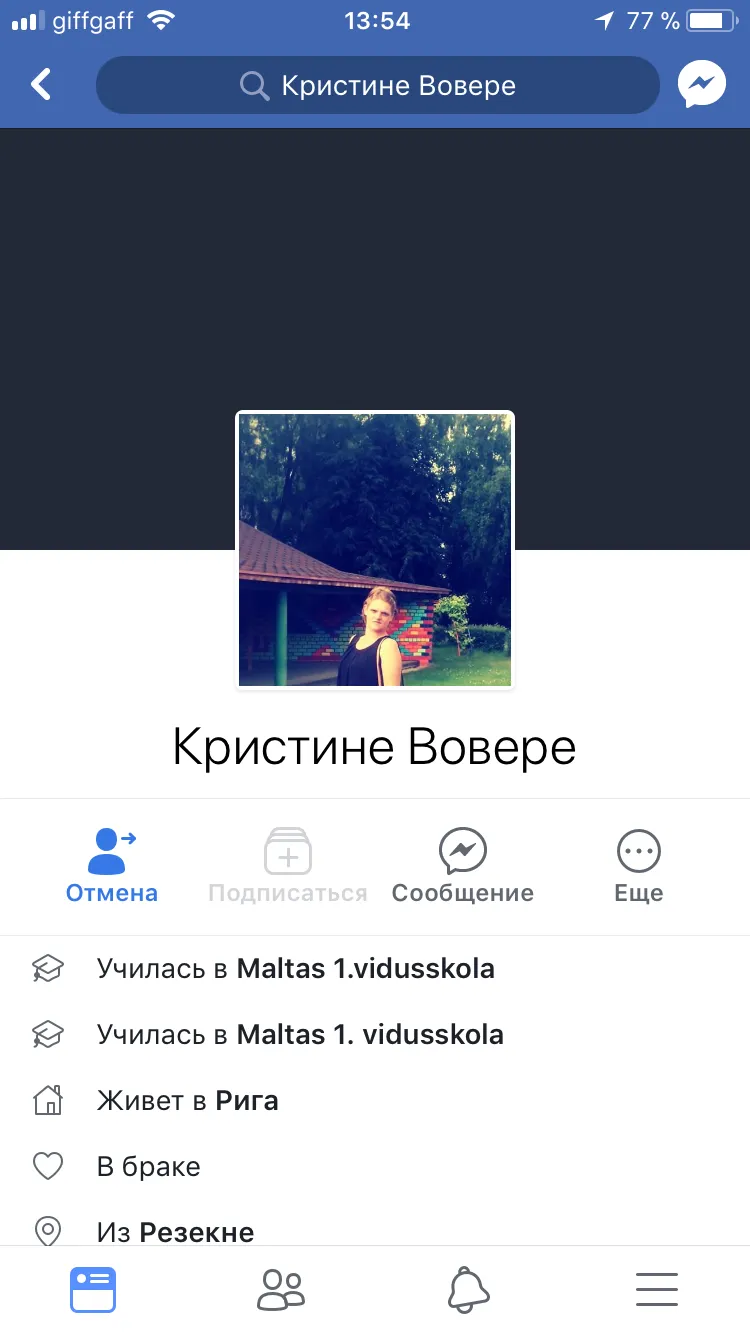
Task: Open Maltas 1.vidusskola school link
Action: [366, 968]
